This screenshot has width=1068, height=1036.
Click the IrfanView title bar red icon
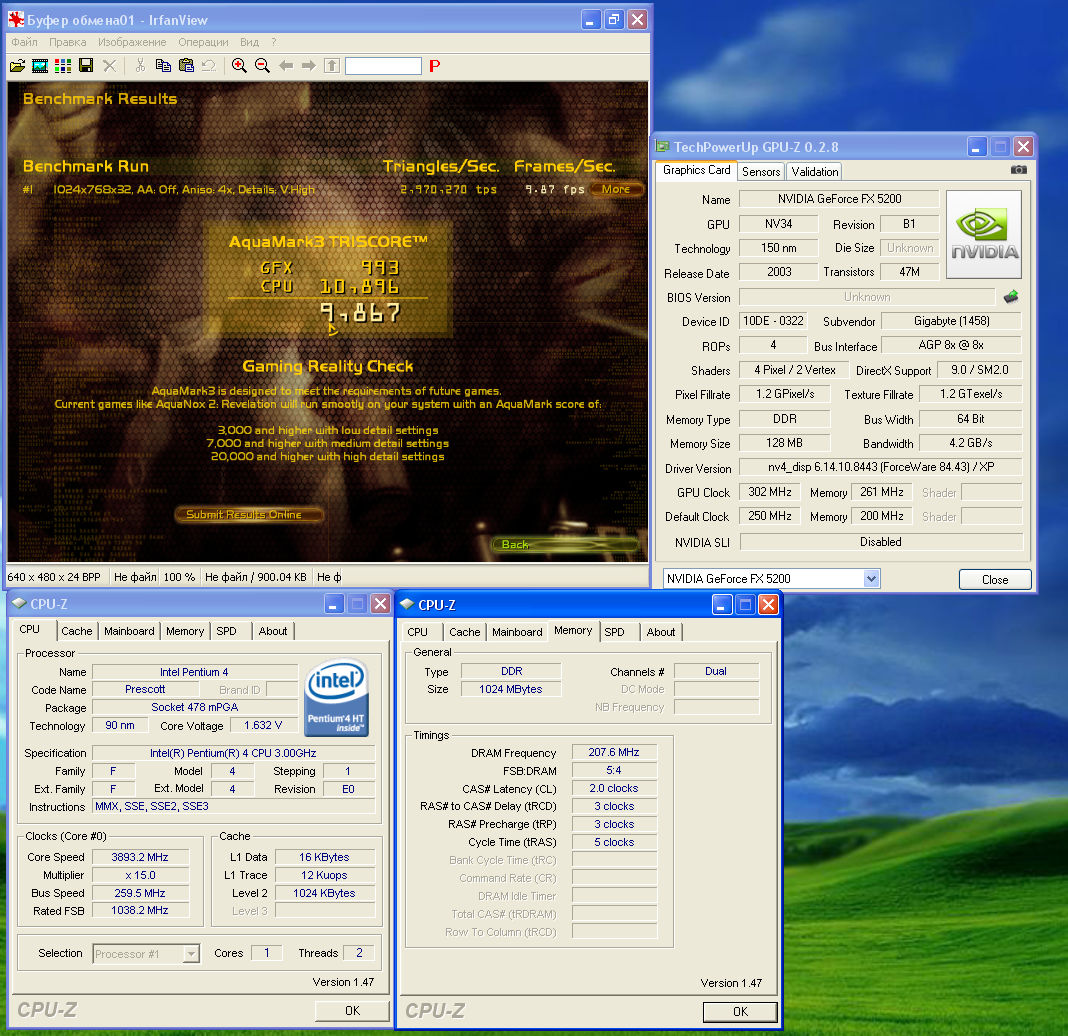click(16, 20)
